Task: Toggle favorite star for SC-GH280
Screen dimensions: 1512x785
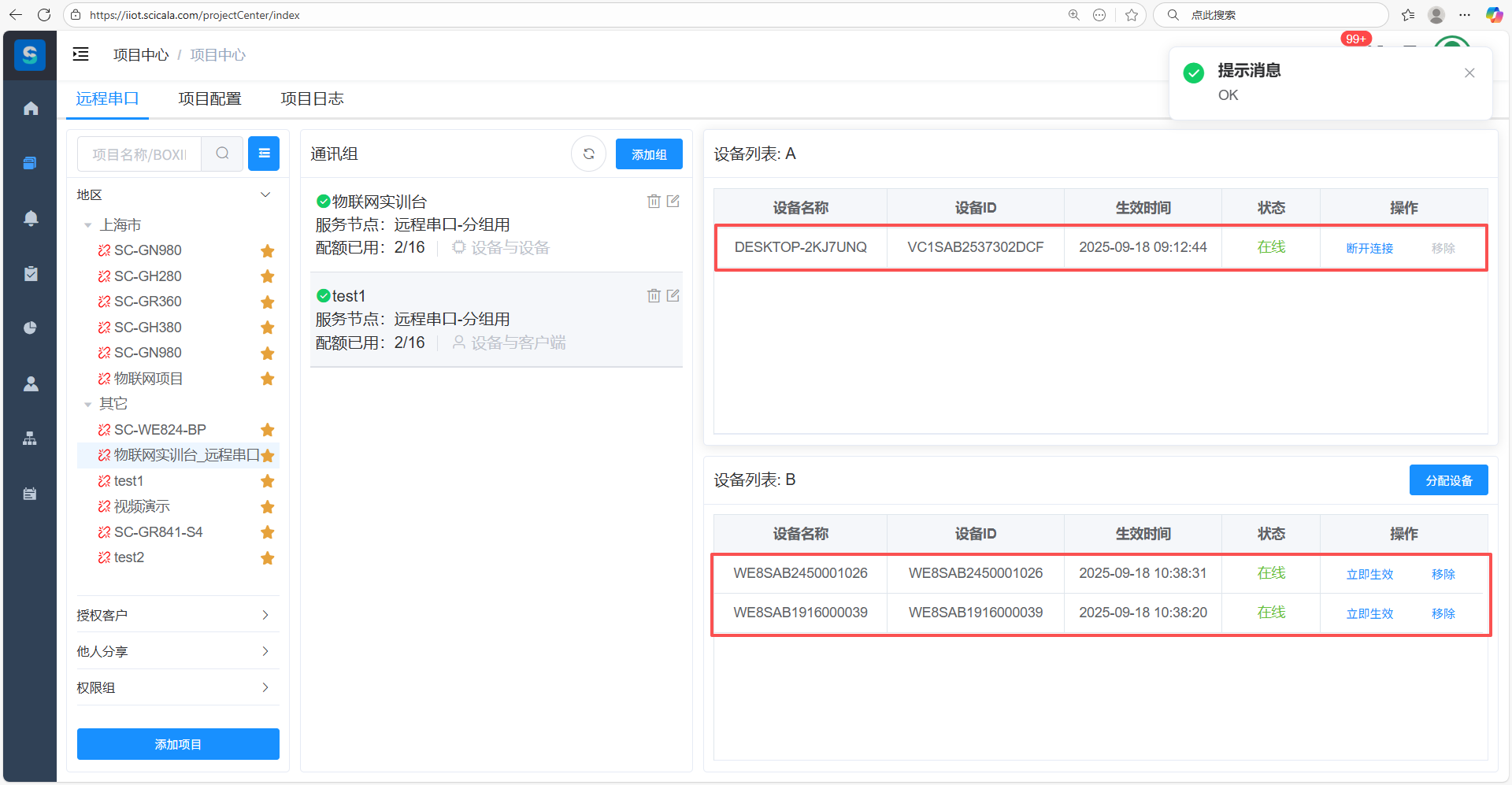Action: pos(268,276)
